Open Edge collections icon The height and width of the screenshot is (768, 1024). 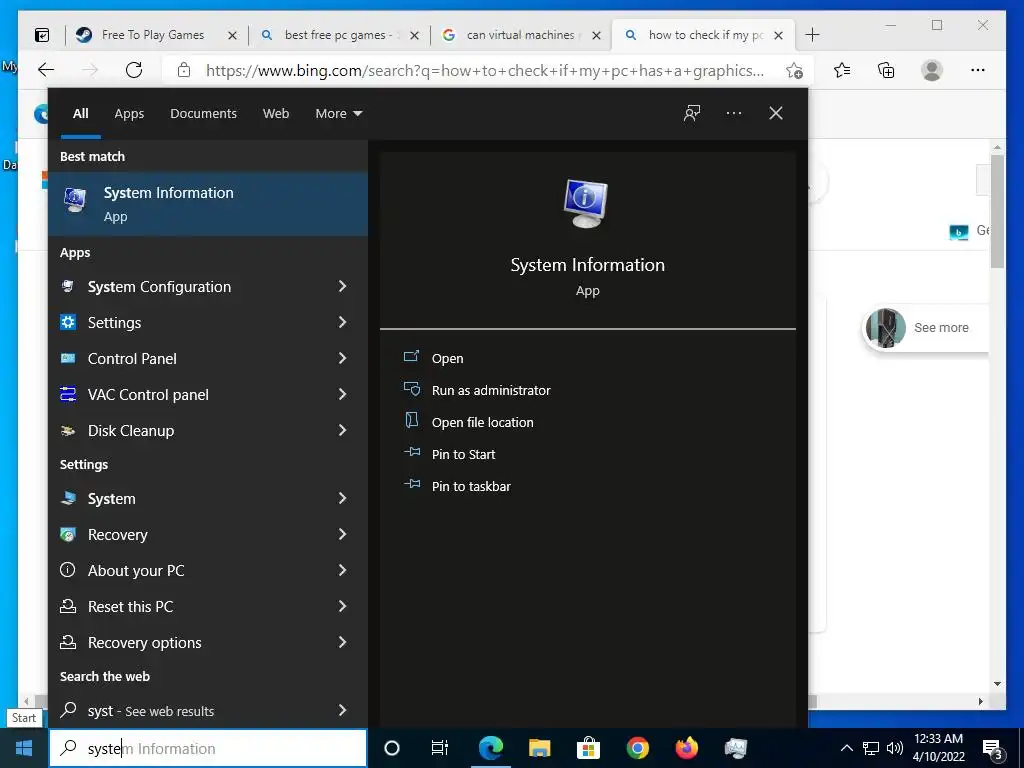(x=886, y=70)
